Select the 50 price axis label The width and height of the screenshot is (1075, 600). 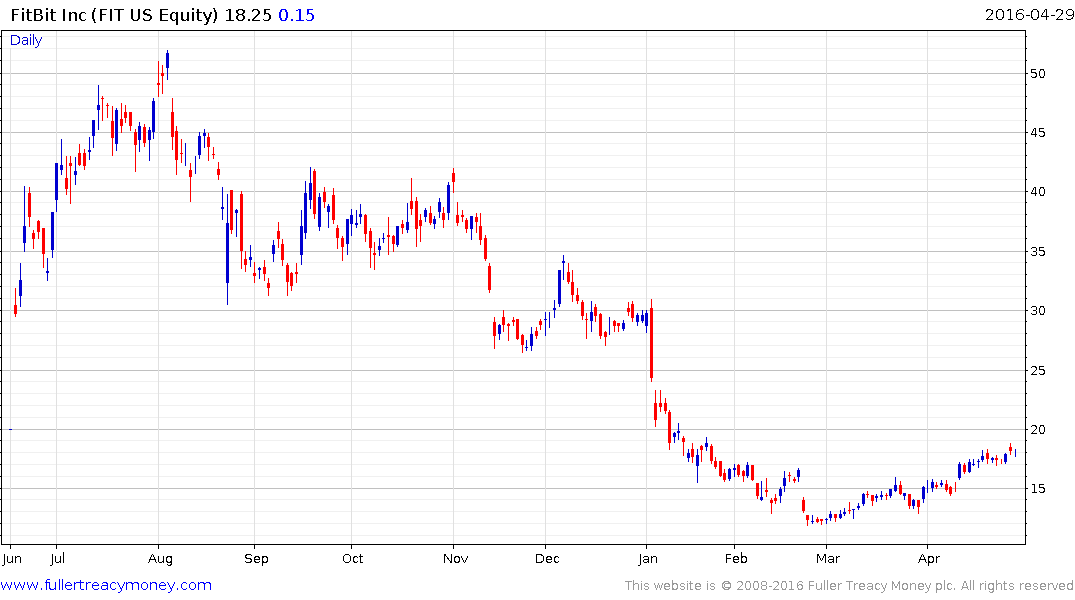pyautogui.click(x=1038, y=73)
